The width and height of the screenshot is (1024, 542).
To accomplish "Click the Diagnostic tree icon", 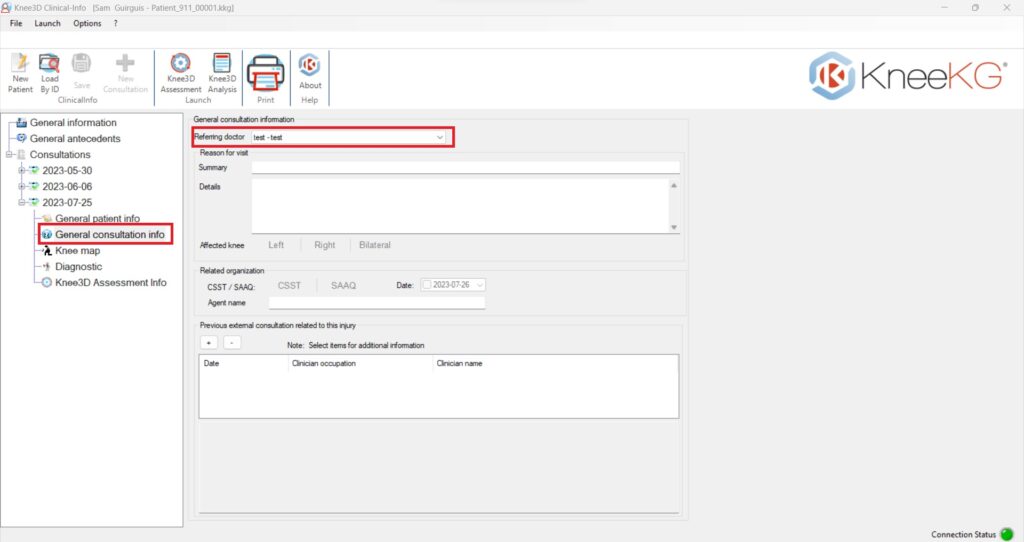I will 47,266.
